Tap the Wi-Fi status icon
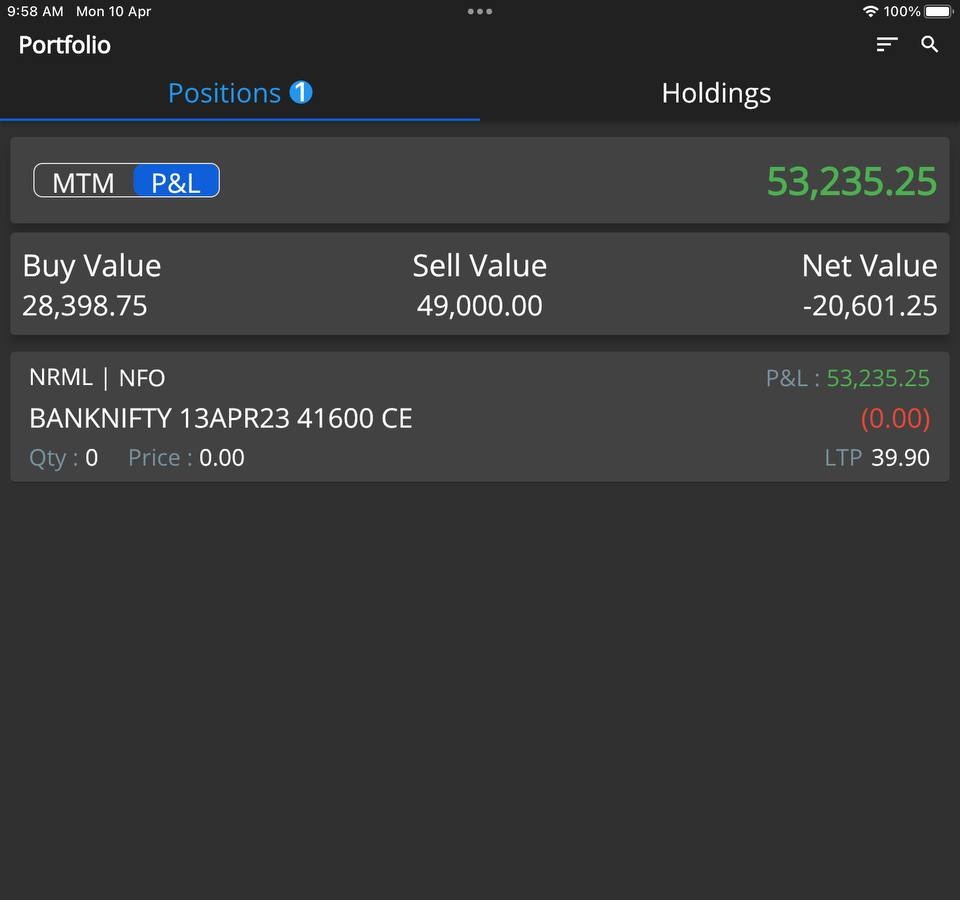This screenshot has height=900, width=960. click(x=869, y=11)
